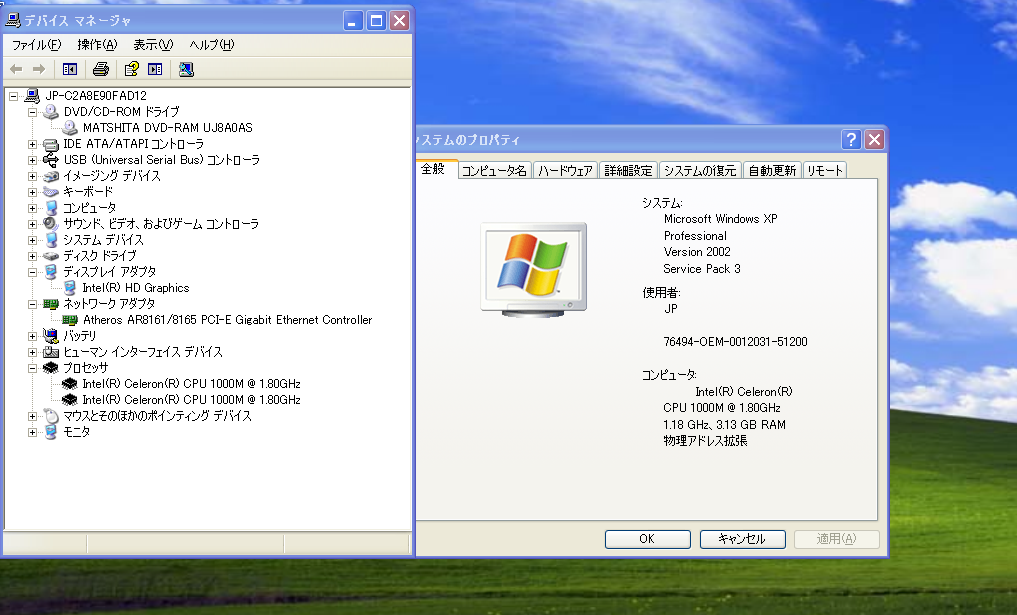Click the ヒューマン インターフェイス デバイス icon
The height and width of the screenshot is (615, 1017).
51,352
